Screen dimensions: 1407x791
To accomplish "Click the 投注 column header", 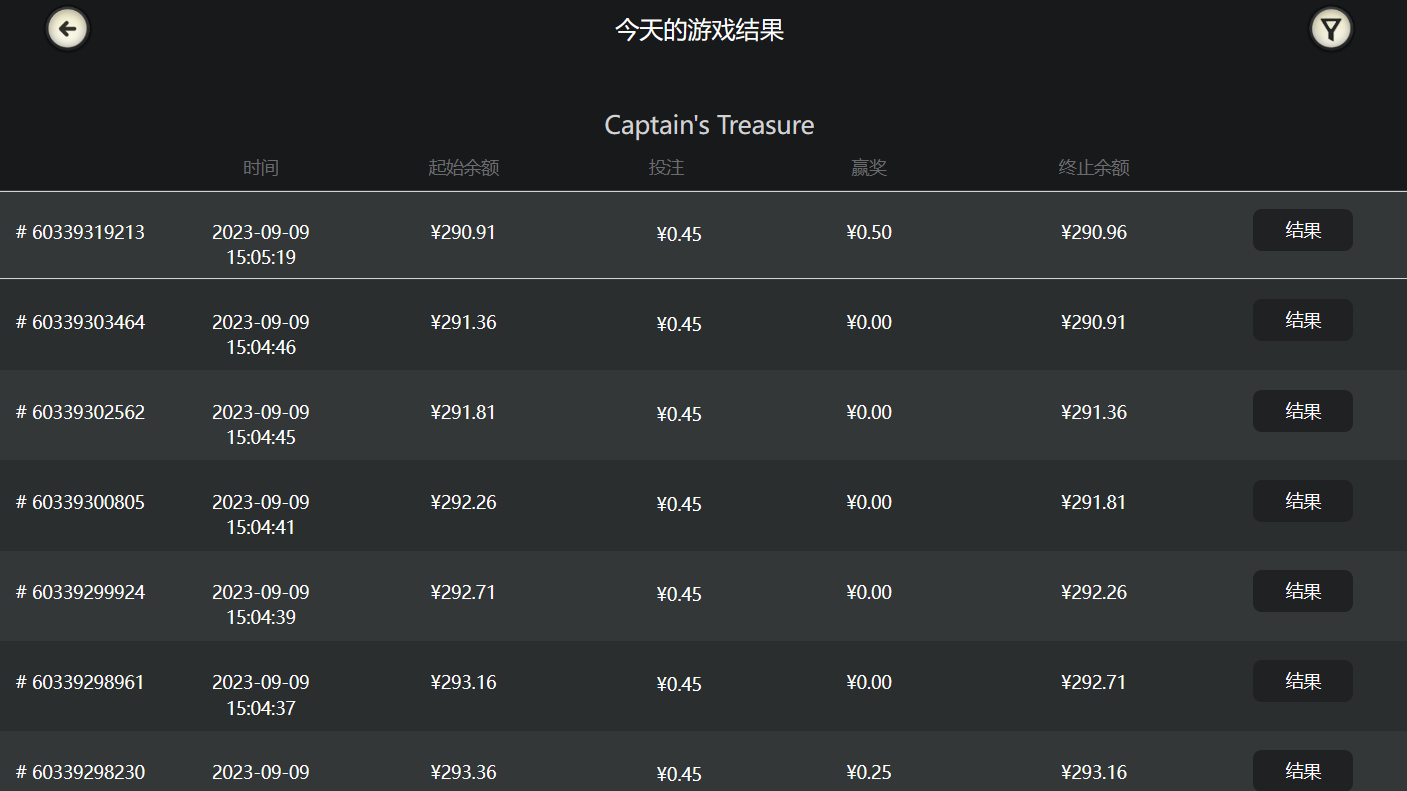I will 666,168.
